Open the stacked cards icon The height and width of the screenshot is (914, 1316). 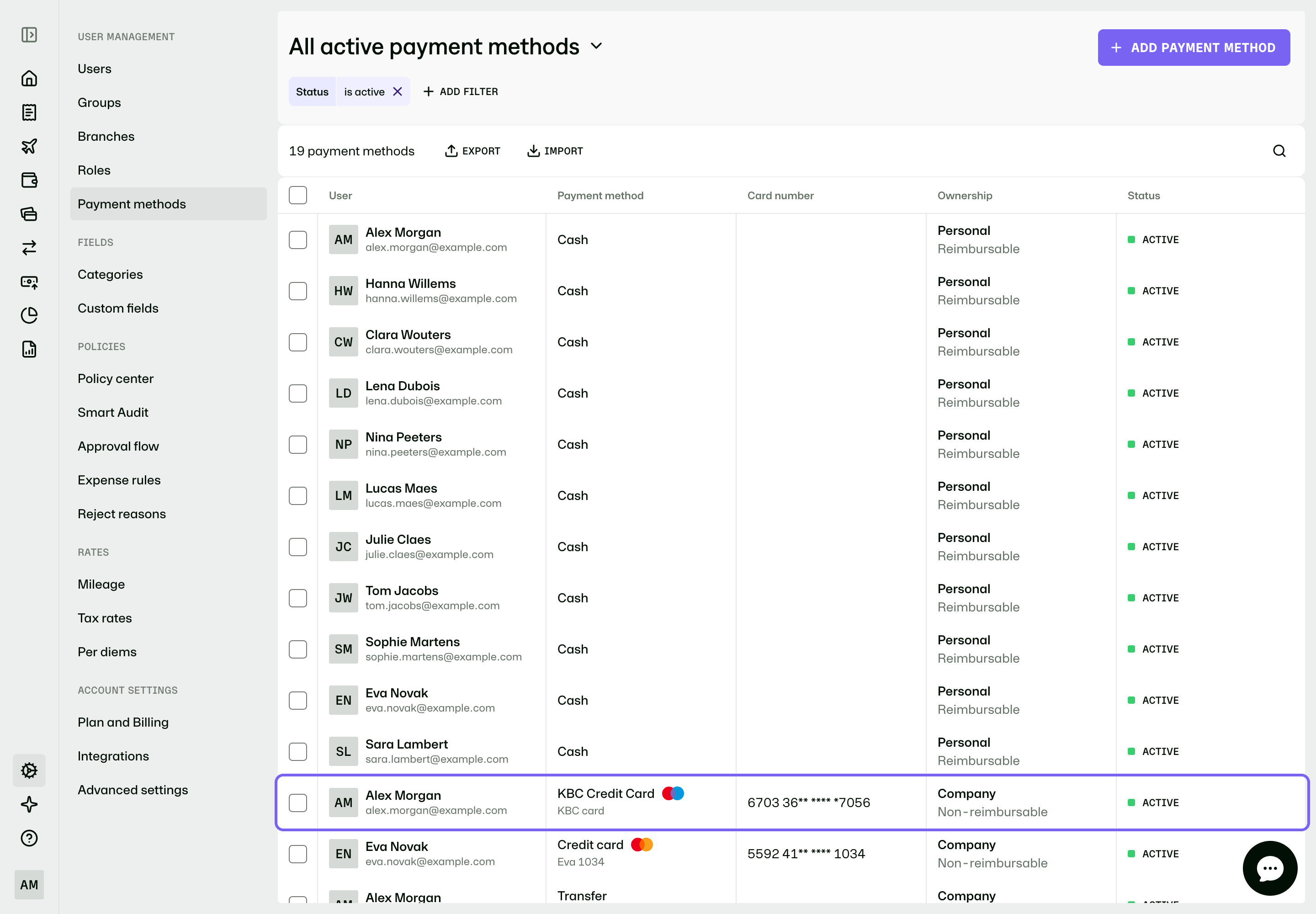(x=29, y=213)
